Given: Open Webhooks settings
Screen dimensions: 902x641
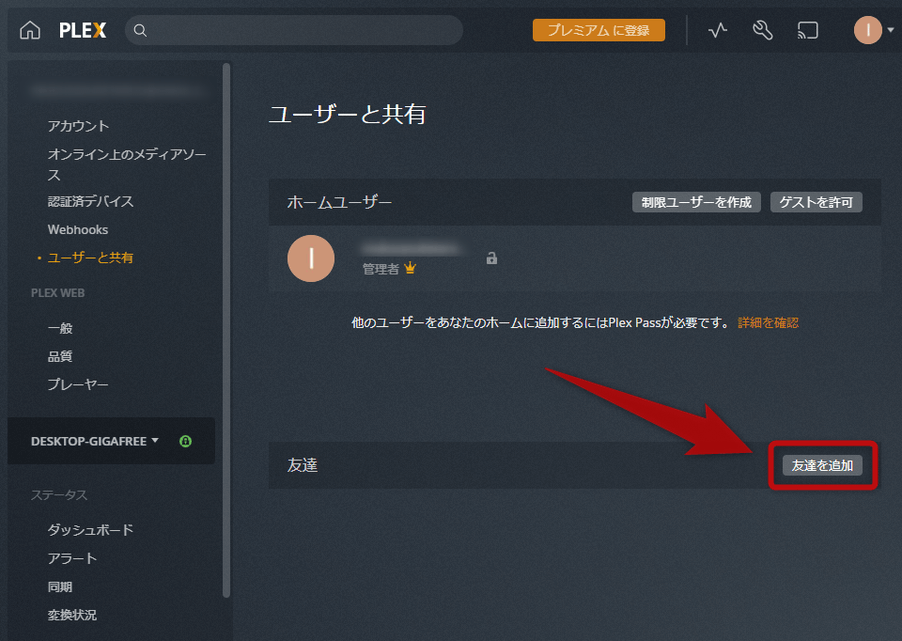Looking at the screenshot, I should pos(78,230).
